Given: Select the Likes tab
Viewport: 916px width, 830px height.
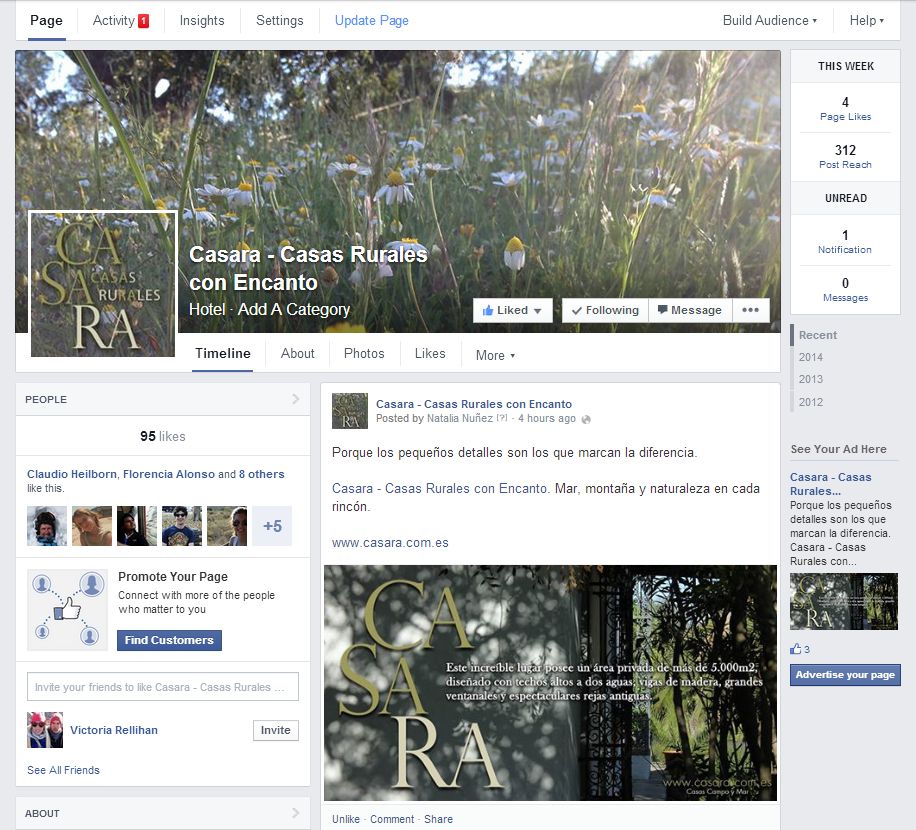Looking at the screenshot, I should click(430, 353).
